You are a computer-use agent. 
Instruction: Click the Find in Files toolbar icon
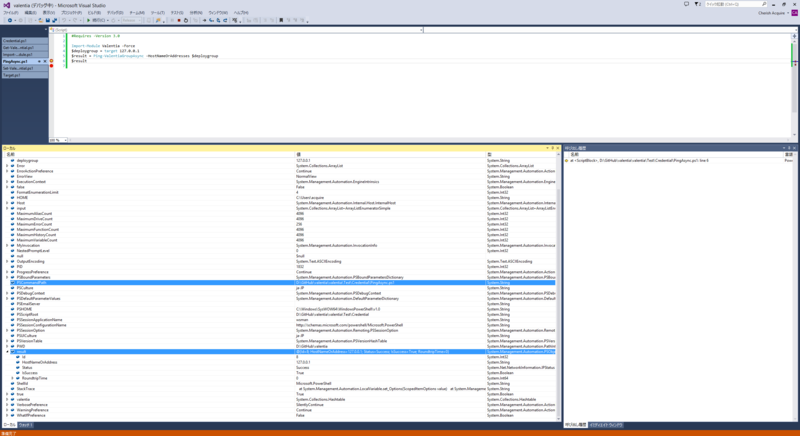[158, 20]
